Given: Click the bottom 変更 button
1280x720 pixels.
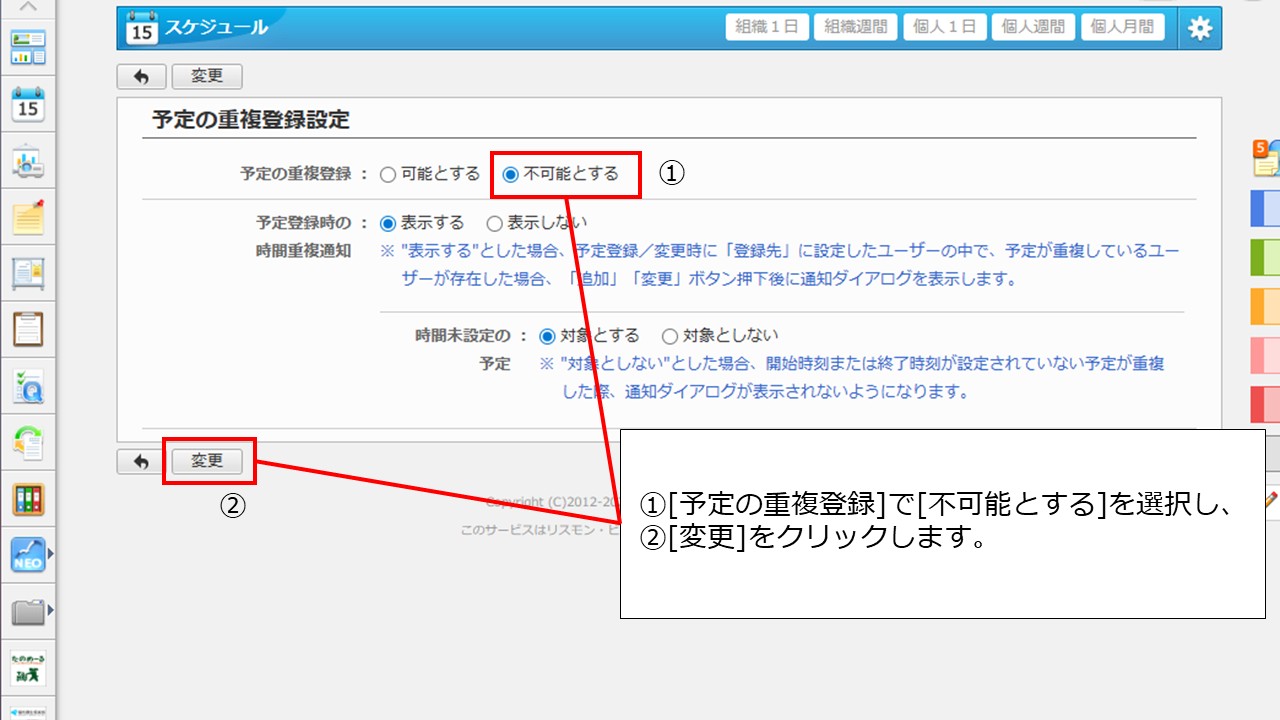Looking at the screenshot, I should (207, 461).
